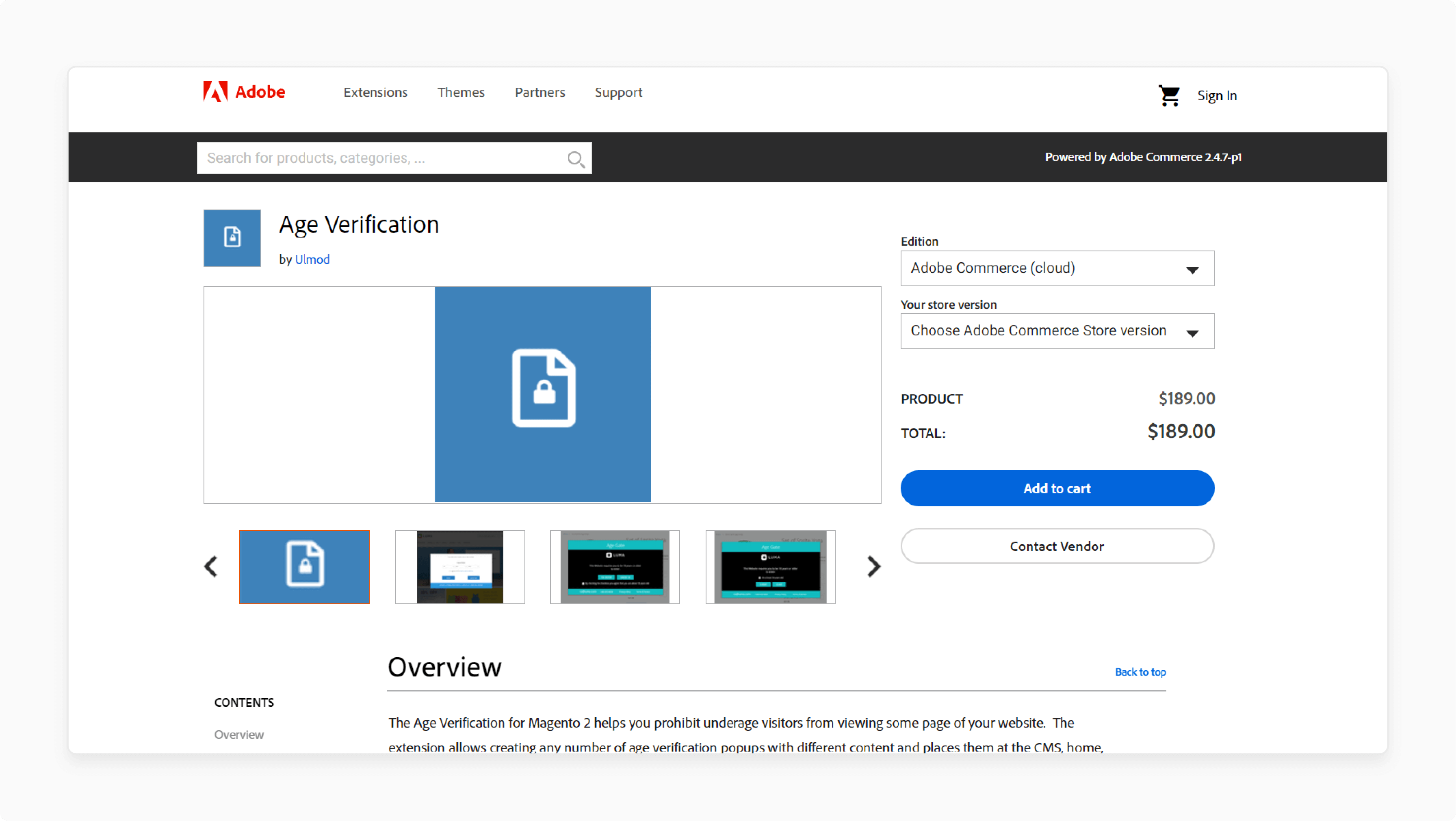Open the Partners menu
Screen dimensions: 1456x821
(540, 92)
